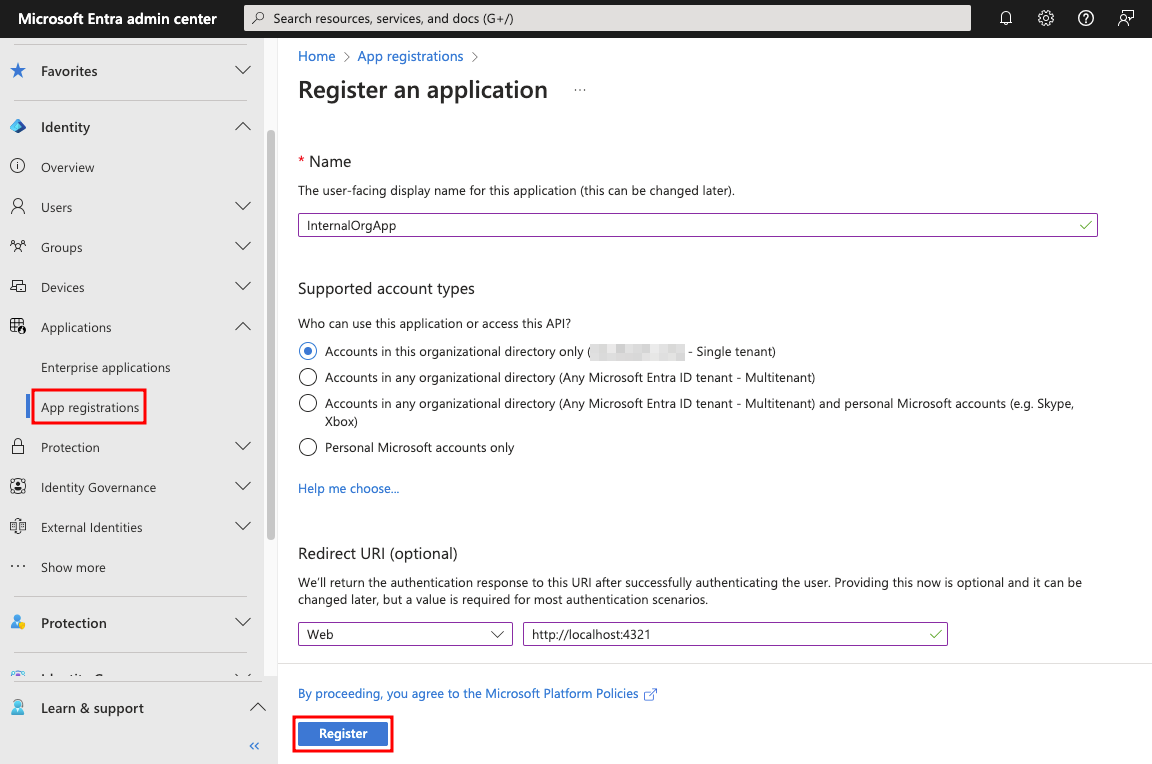Open the Groups menu item
This screenshot has width=1152, height=764.
coord(62,248)
